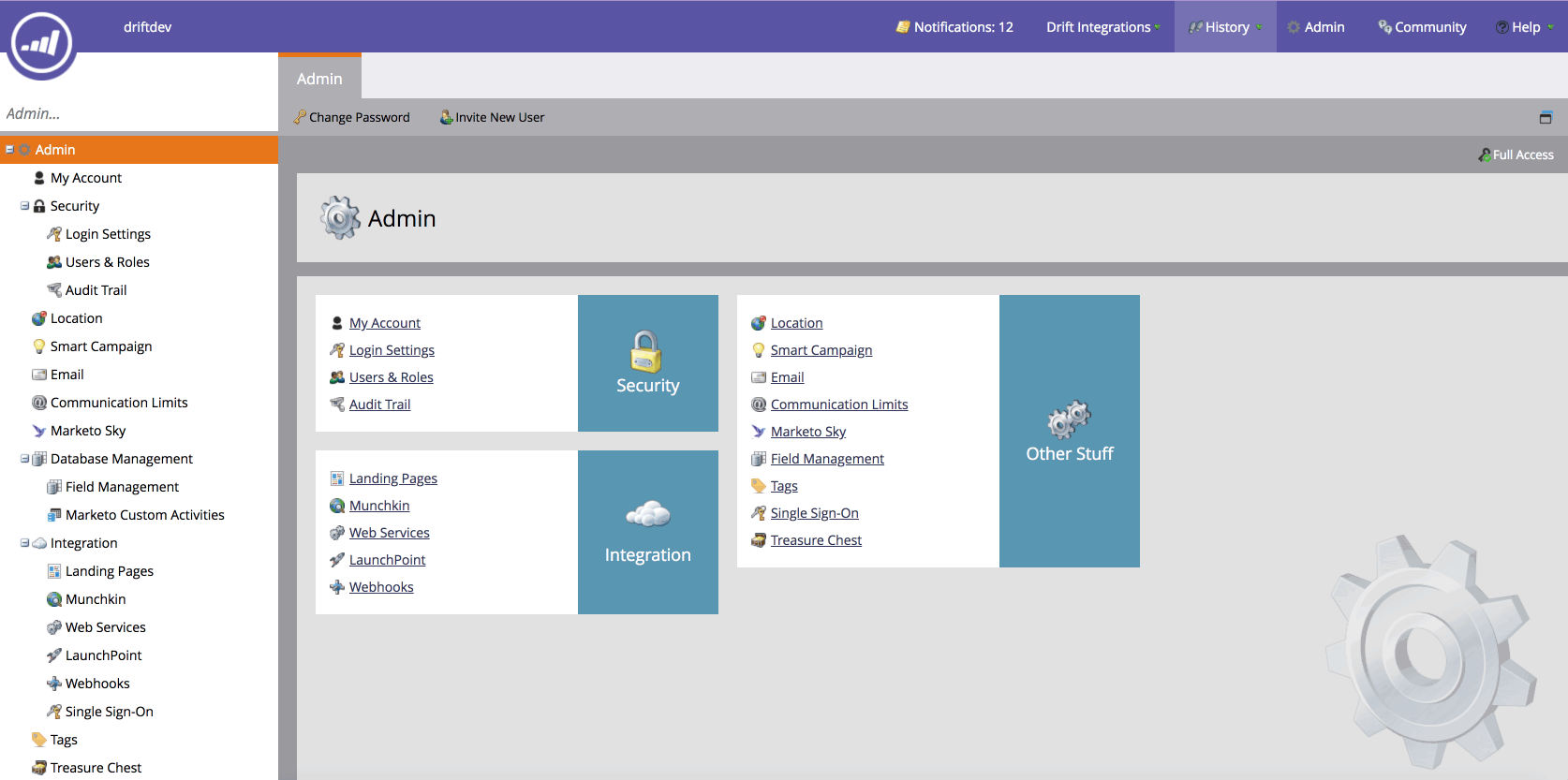The image size is (1568, 780).
Task: Open the Help dropdown menu
Action: (x=1525, y=27)
